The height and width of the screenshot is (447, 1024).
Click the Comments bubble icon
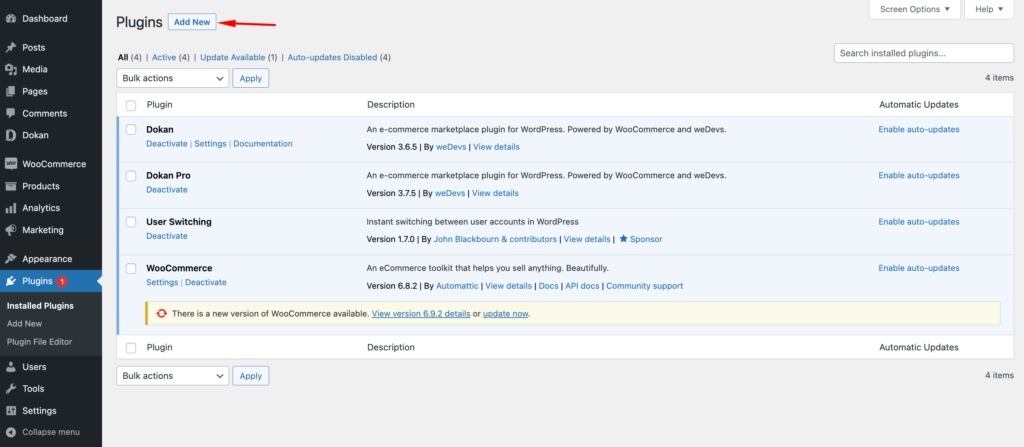coord(10,114)
